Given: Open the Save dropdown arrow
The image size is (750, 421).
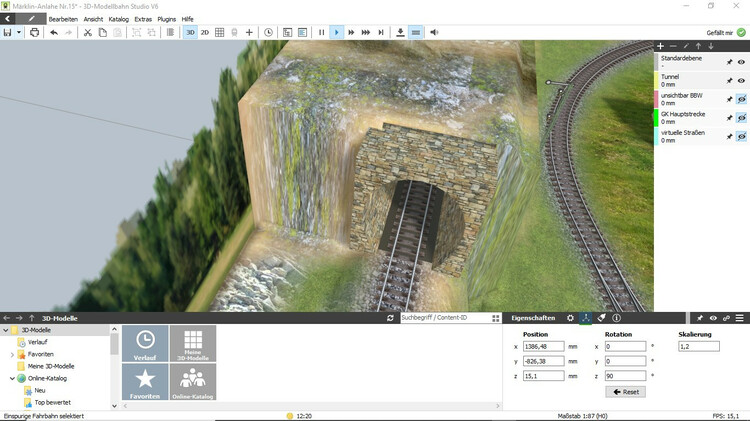Looking at the screenshot, I should tap(19, 32).
